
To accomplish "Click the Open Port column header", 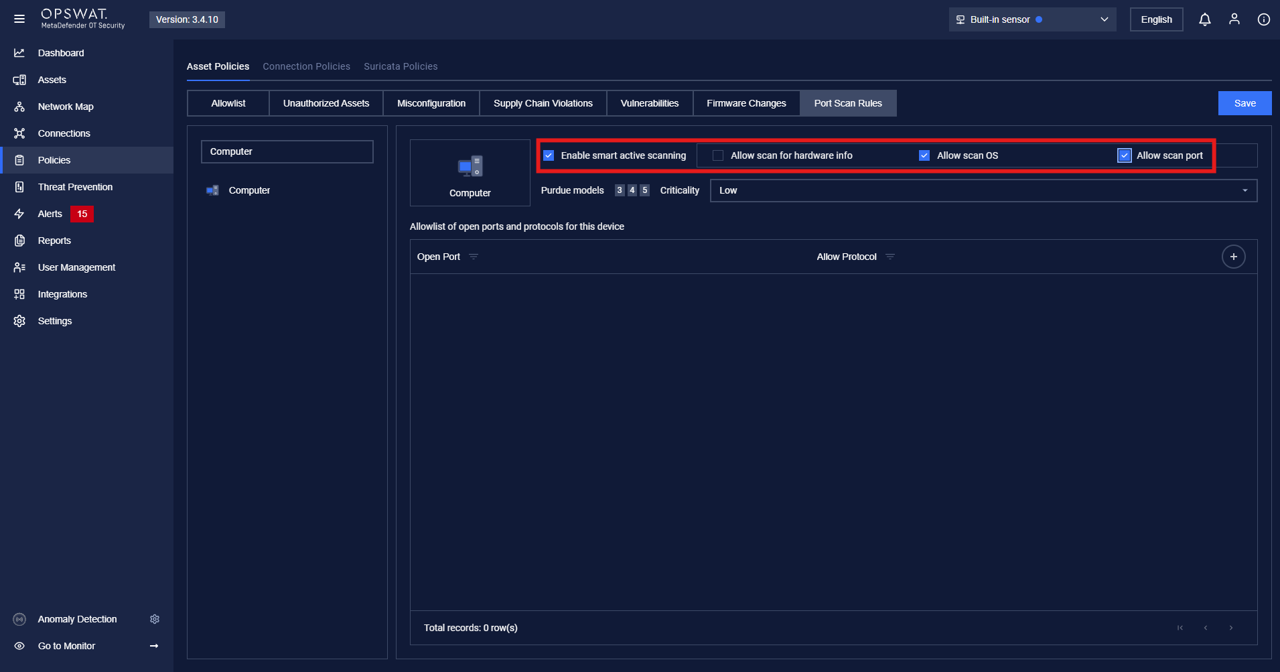I will click(438, 257).
